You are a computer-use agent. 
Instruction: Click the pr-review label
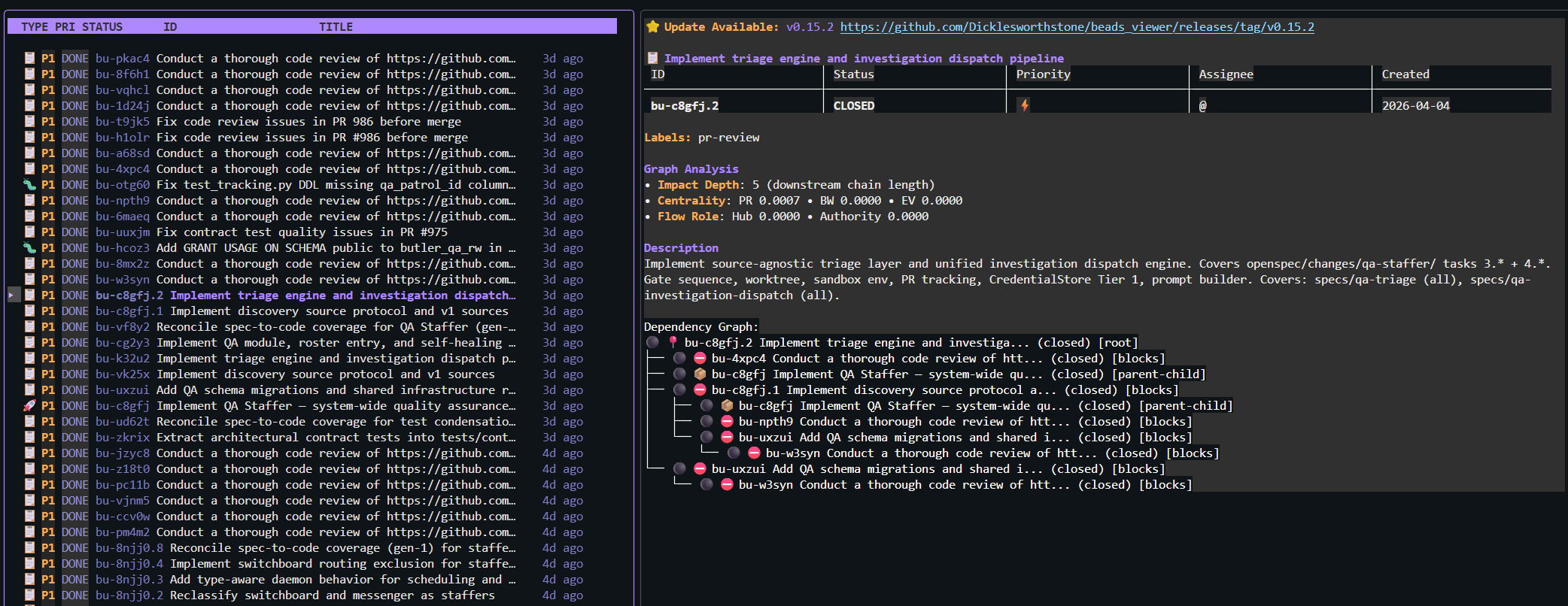[x=728, y=138]
